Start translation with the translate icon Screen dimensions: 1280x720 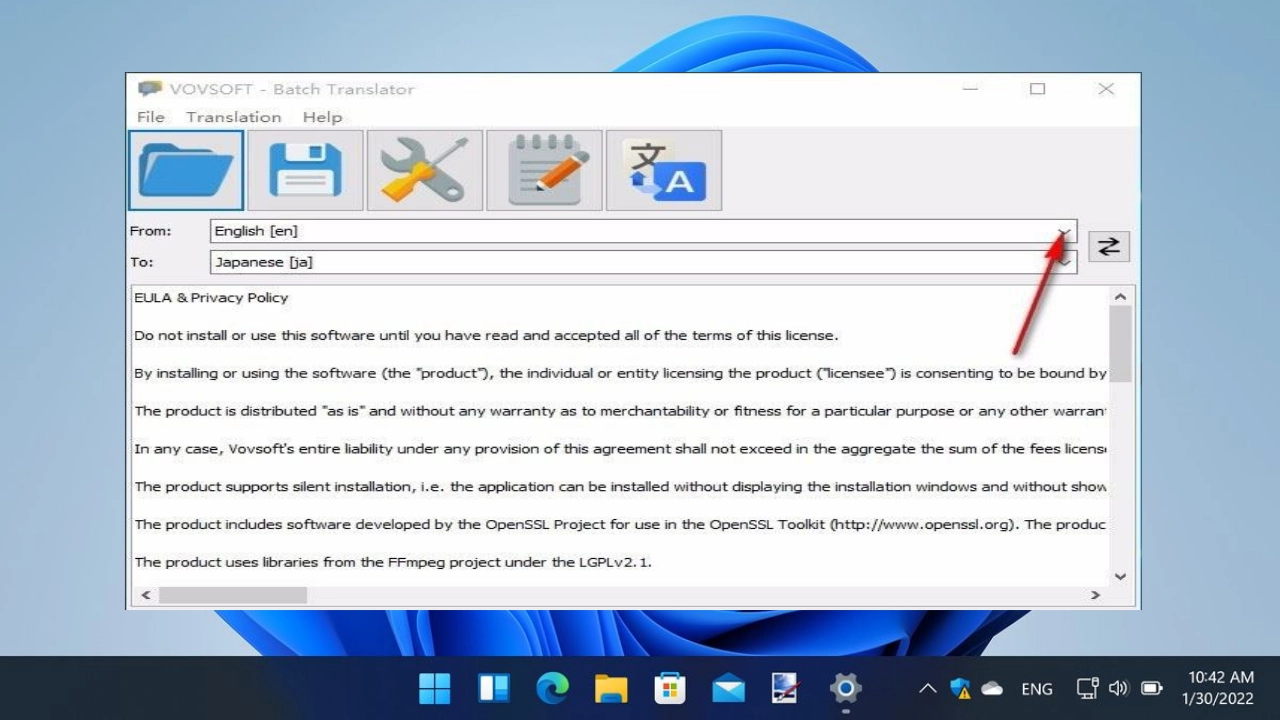(663, 170)
